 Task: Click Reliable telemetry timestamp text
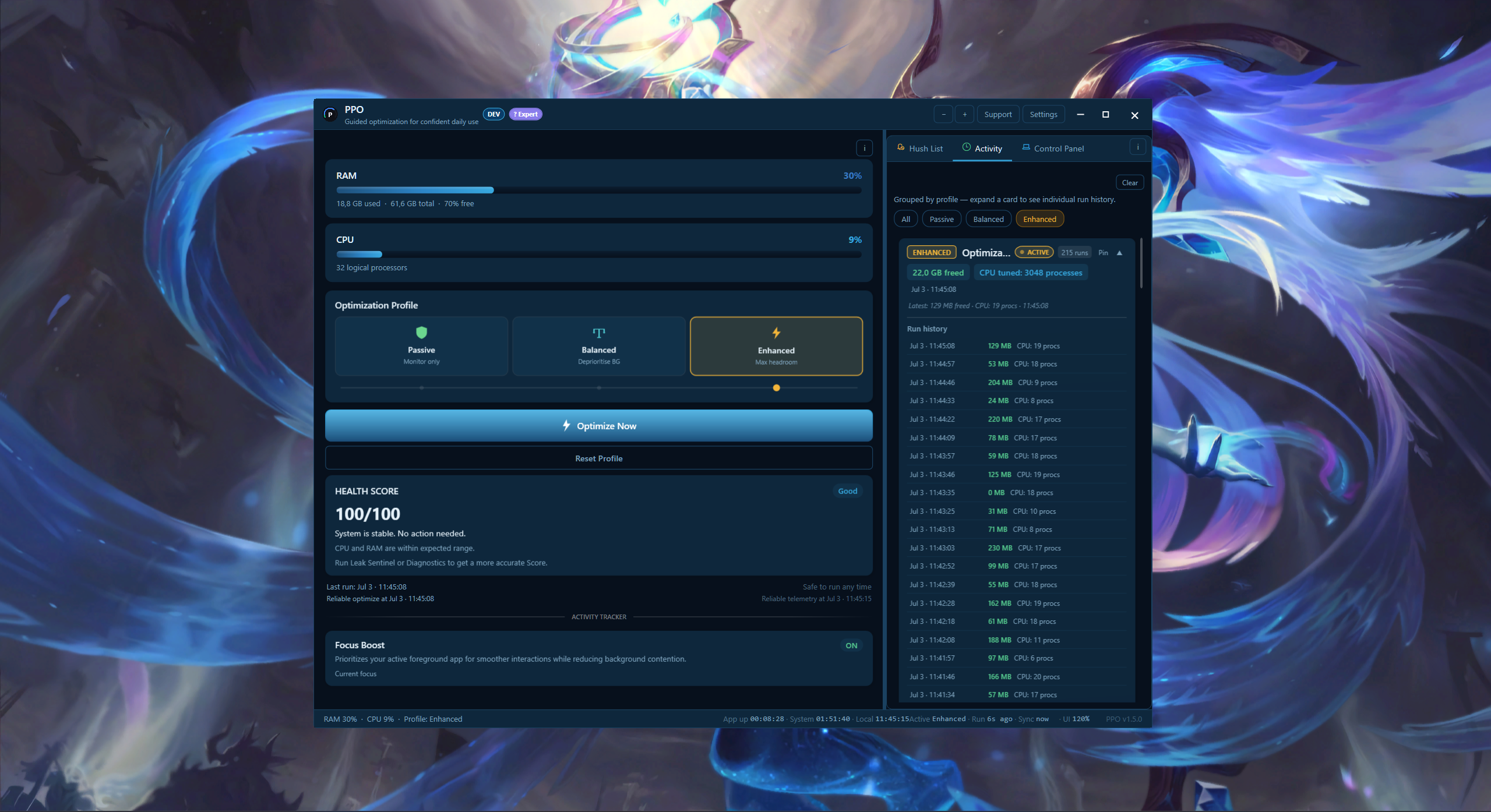(816, 599)
